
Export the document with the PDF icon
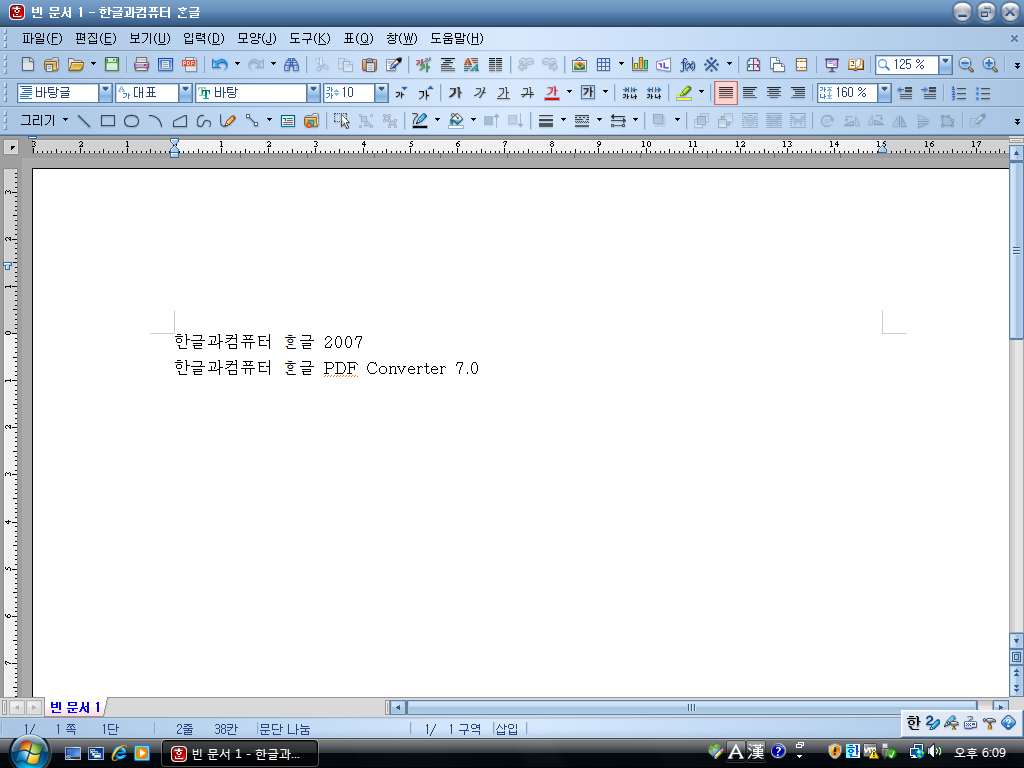coord(189,65)
